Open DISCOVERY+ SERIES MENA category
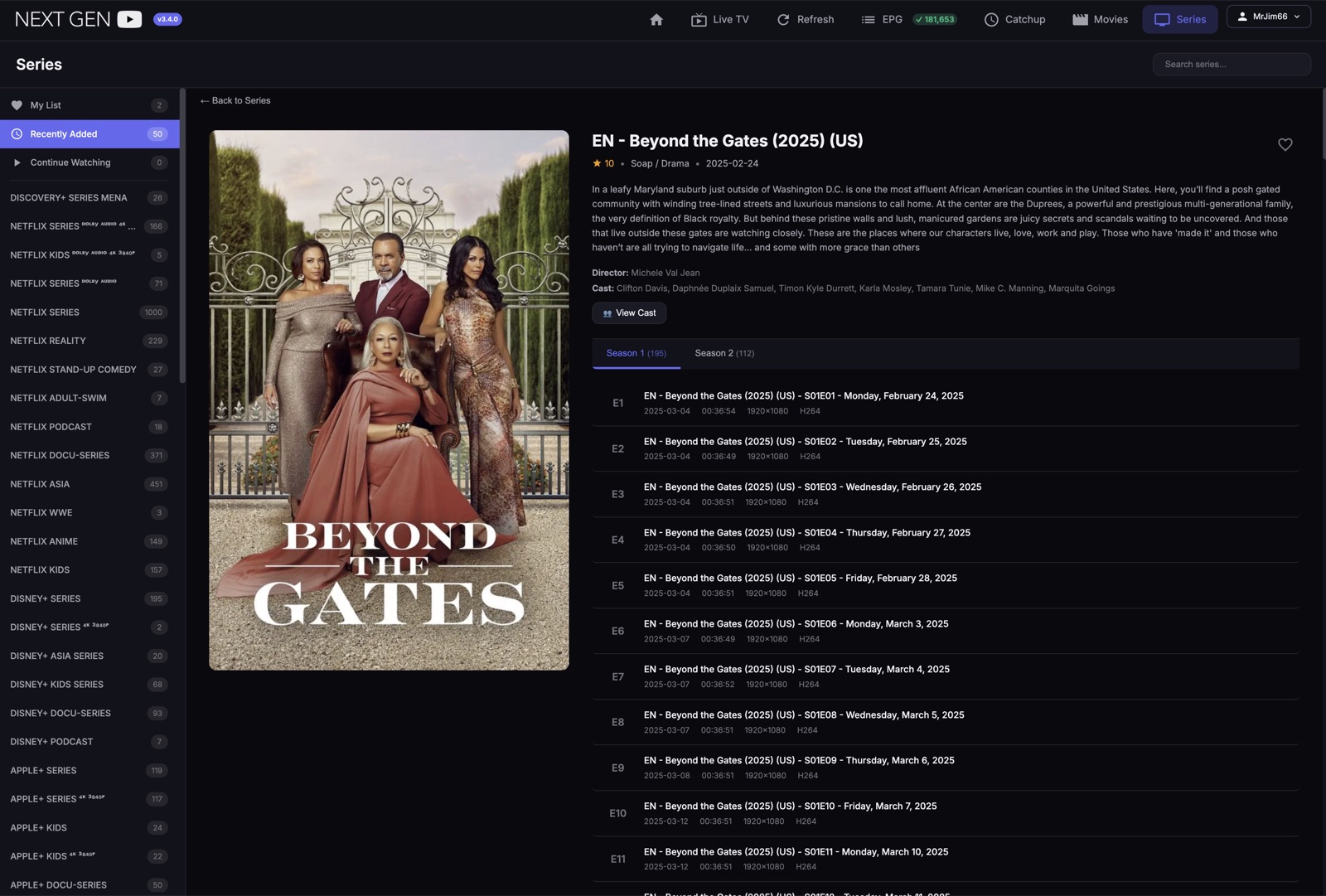 click(x=90, y=197)
